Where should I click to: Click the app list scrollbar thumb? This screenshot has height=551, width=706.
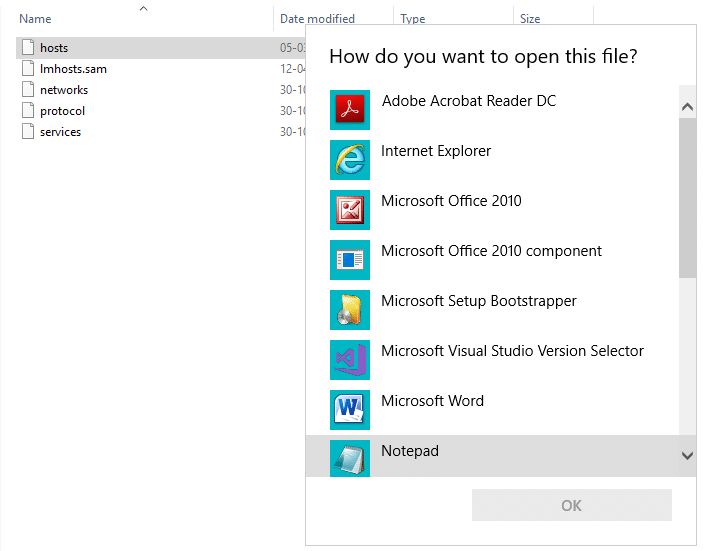click(x=688, y=198)
